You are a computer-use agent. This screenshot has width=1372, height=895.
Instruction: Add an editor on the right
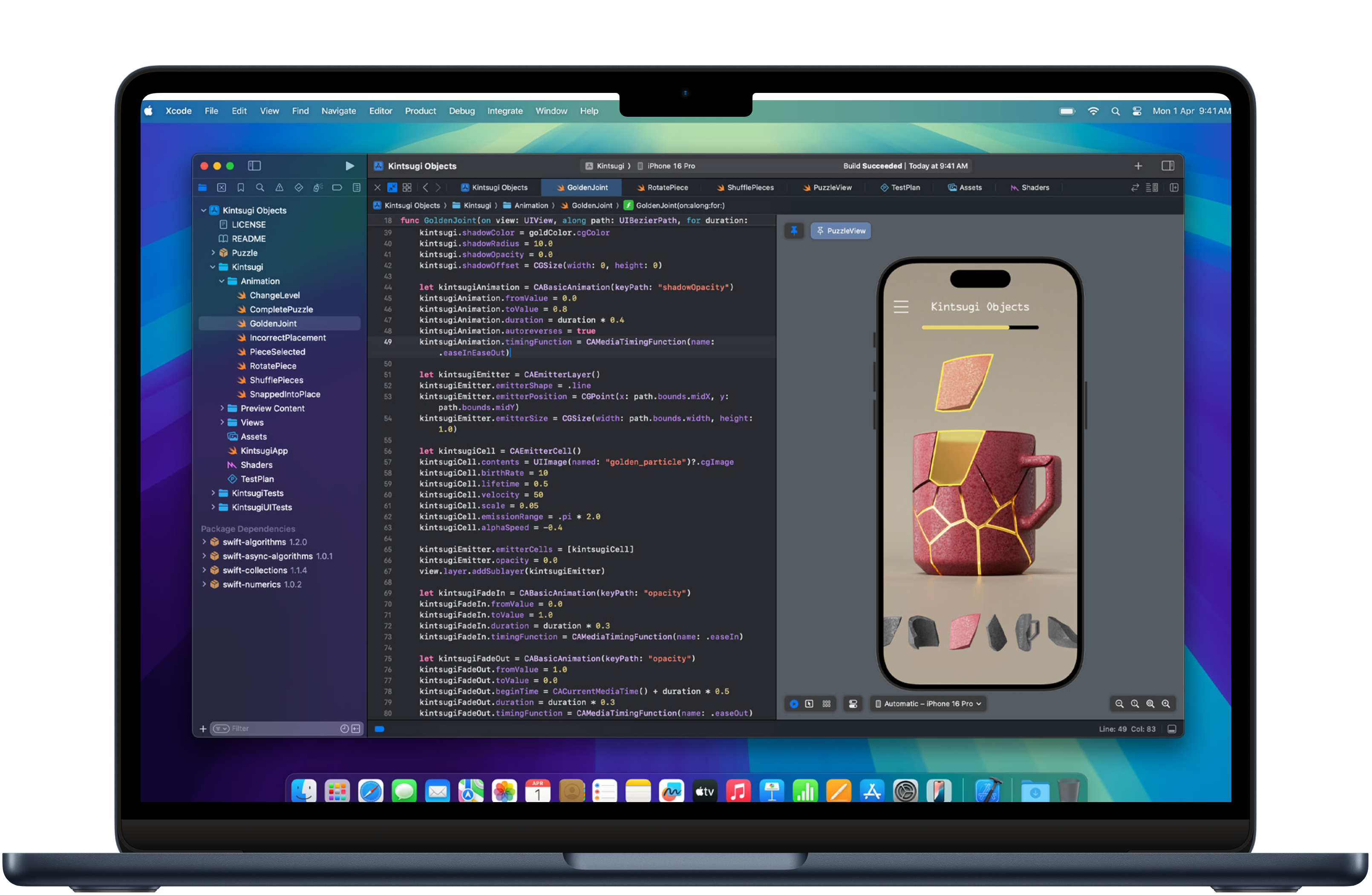pos(1174,188)
